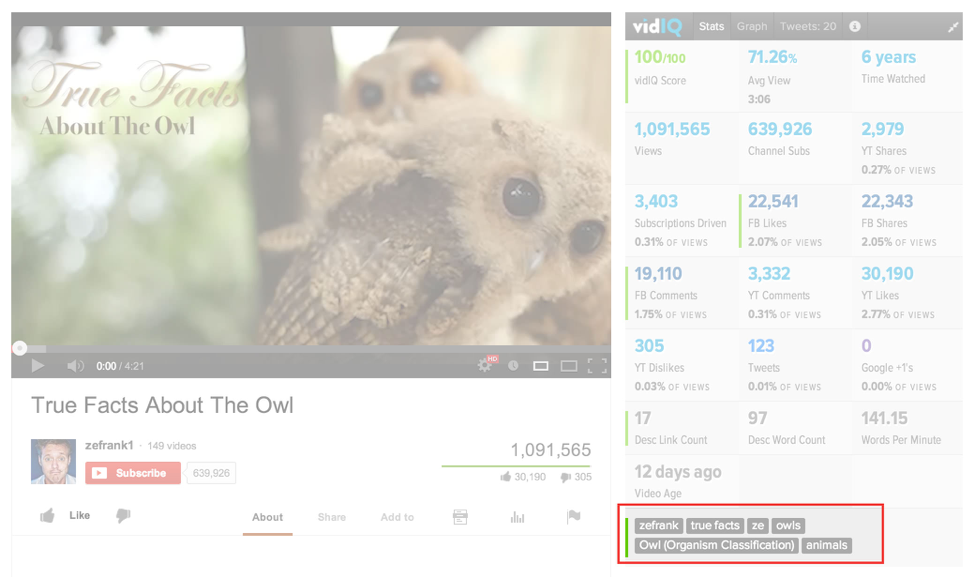
Task: Open the Share options
Action: [x=331, y=517]
